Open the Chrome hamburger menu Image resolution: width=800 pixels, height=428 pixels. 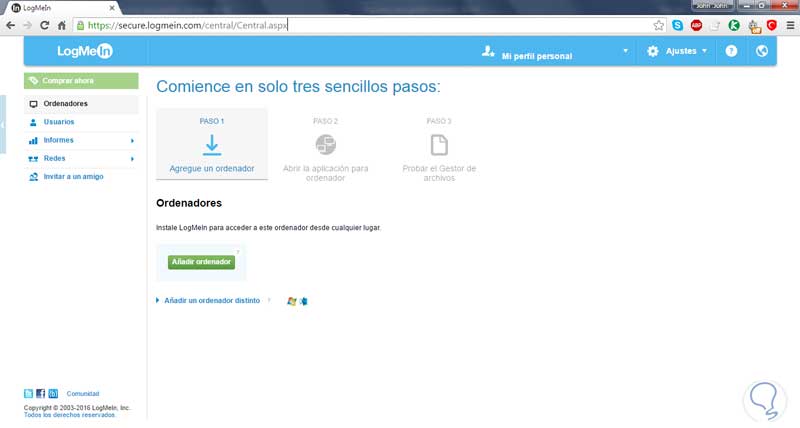coord(790,25)
